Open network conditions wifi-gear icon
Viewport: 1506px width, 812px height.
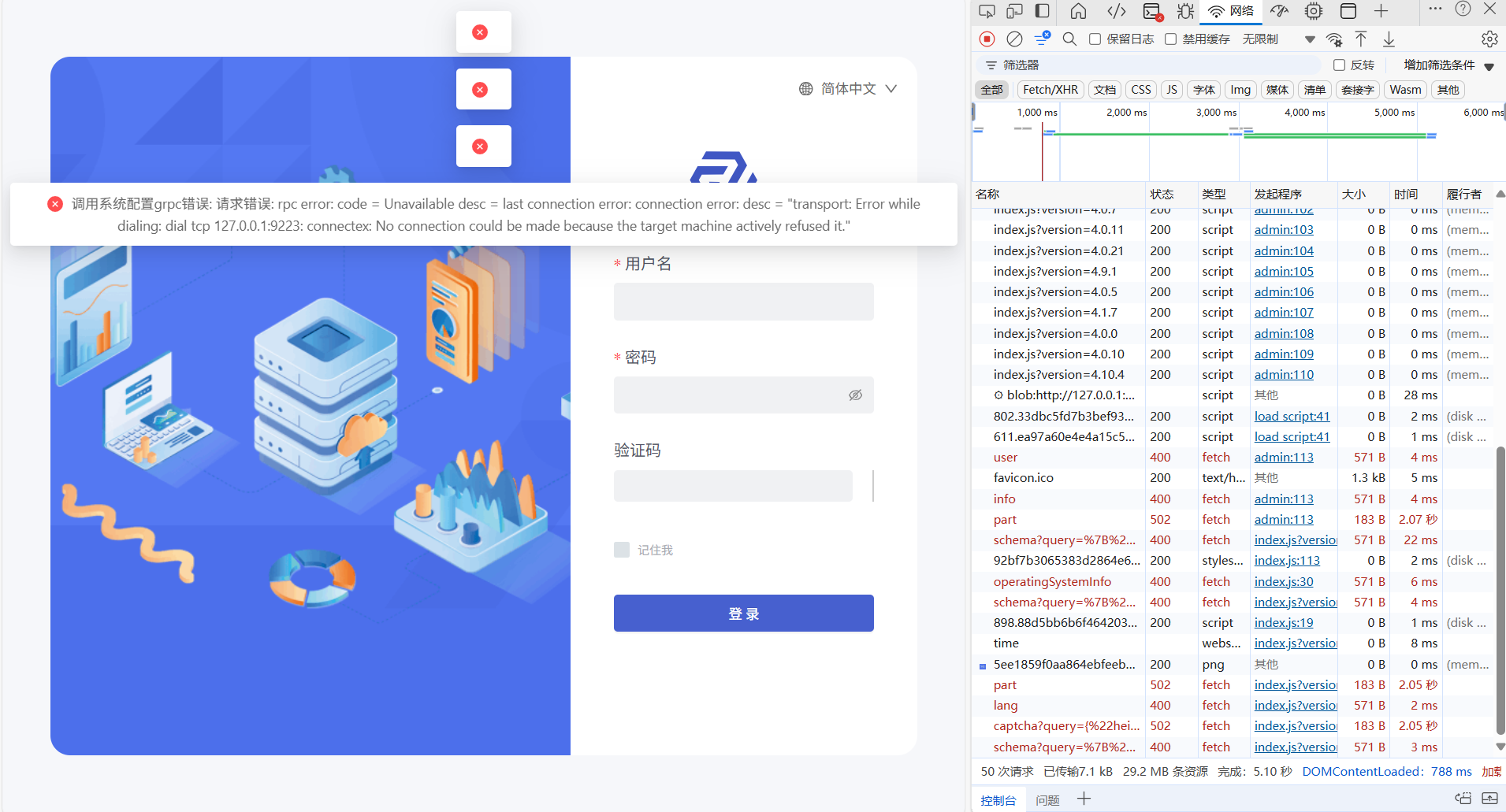click(x=1334, y=39)
